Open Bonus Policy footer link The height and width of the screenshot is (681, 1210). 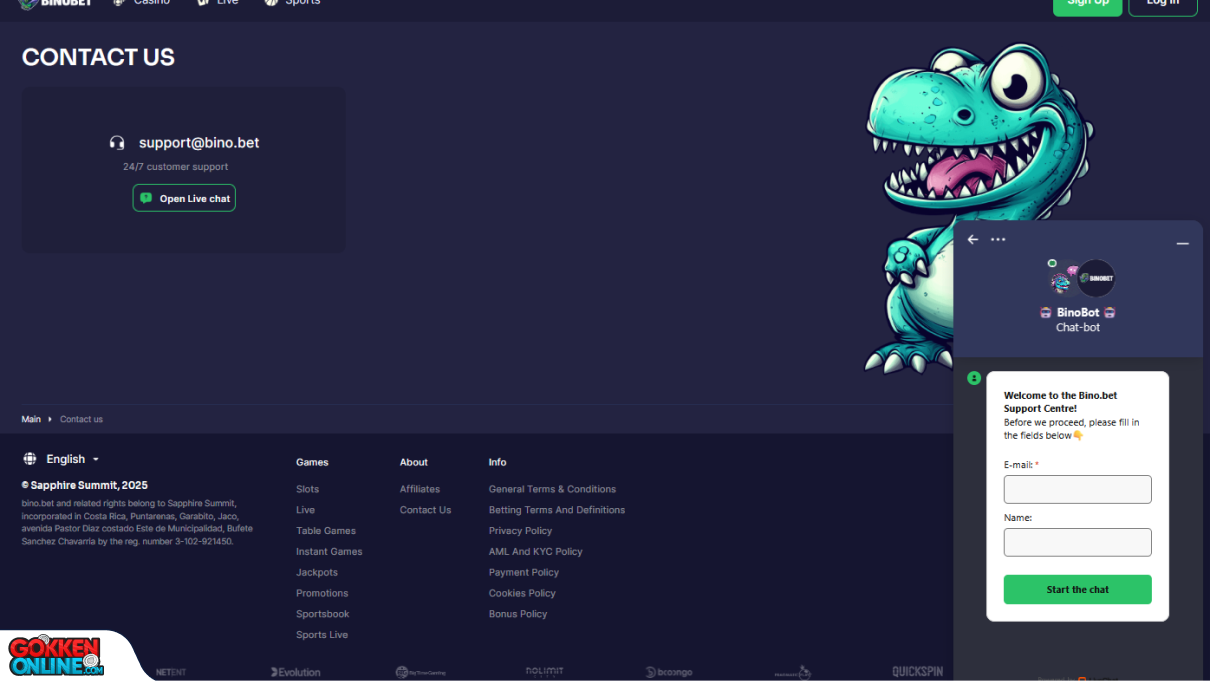pos(518,614)
